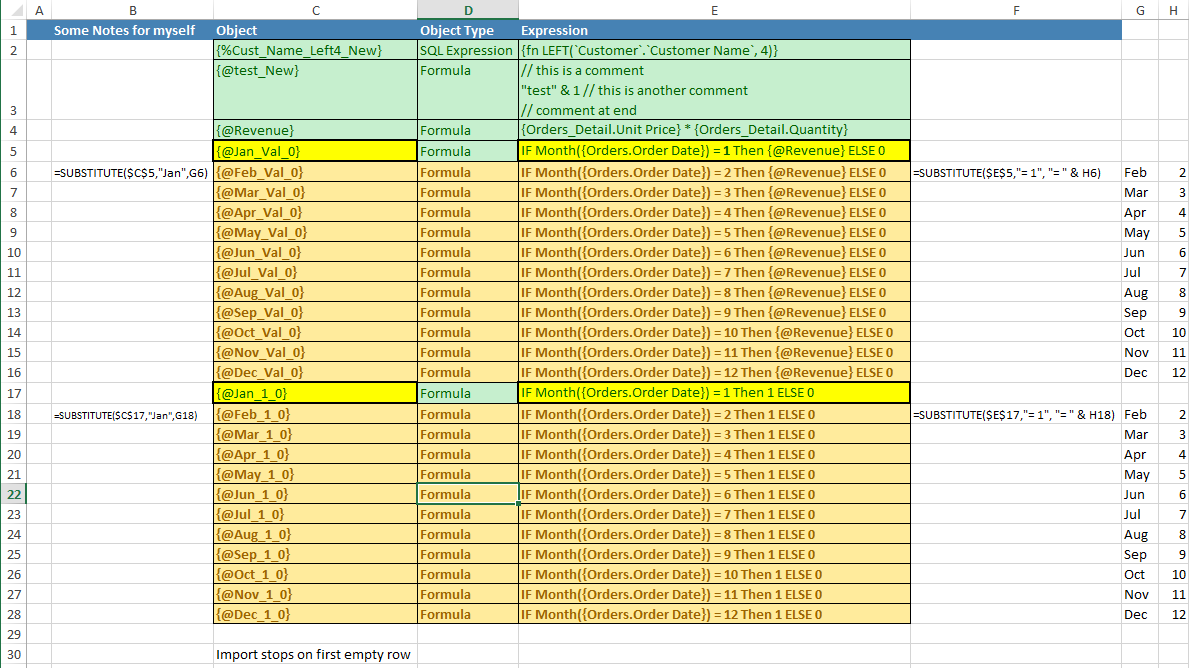1189x668 pixels.
Task: Select cell {@Feb_1_0}
Action: (315, 414)
